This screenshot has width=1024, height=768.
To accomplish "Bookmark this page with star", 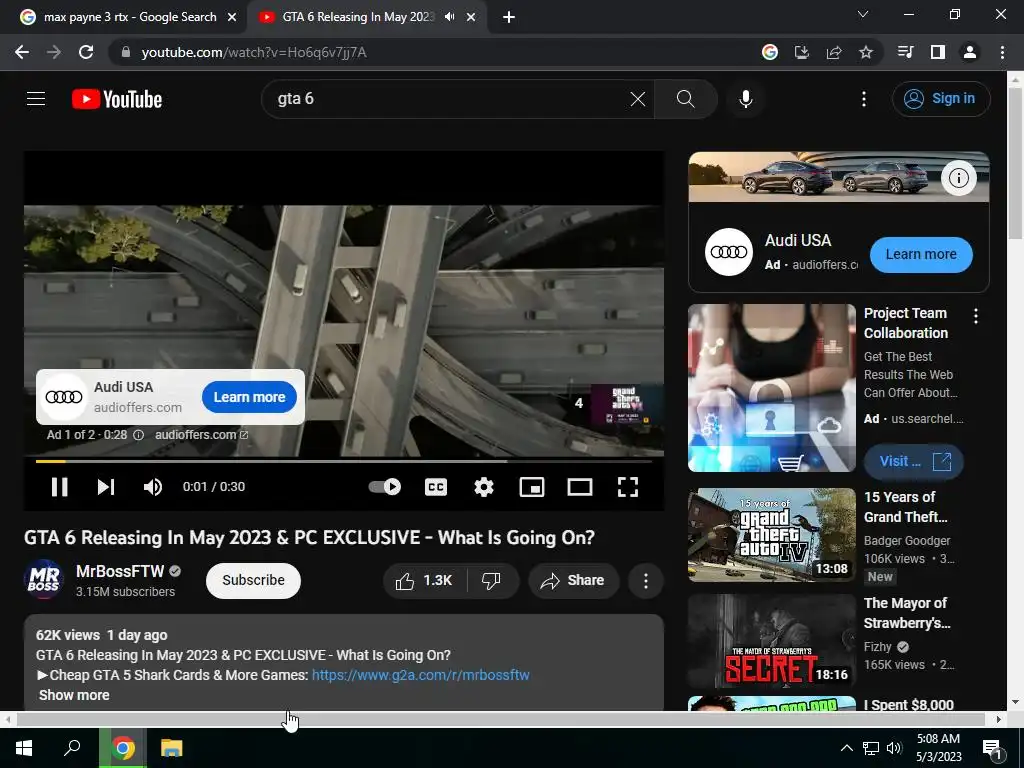I will pos(866,52).
